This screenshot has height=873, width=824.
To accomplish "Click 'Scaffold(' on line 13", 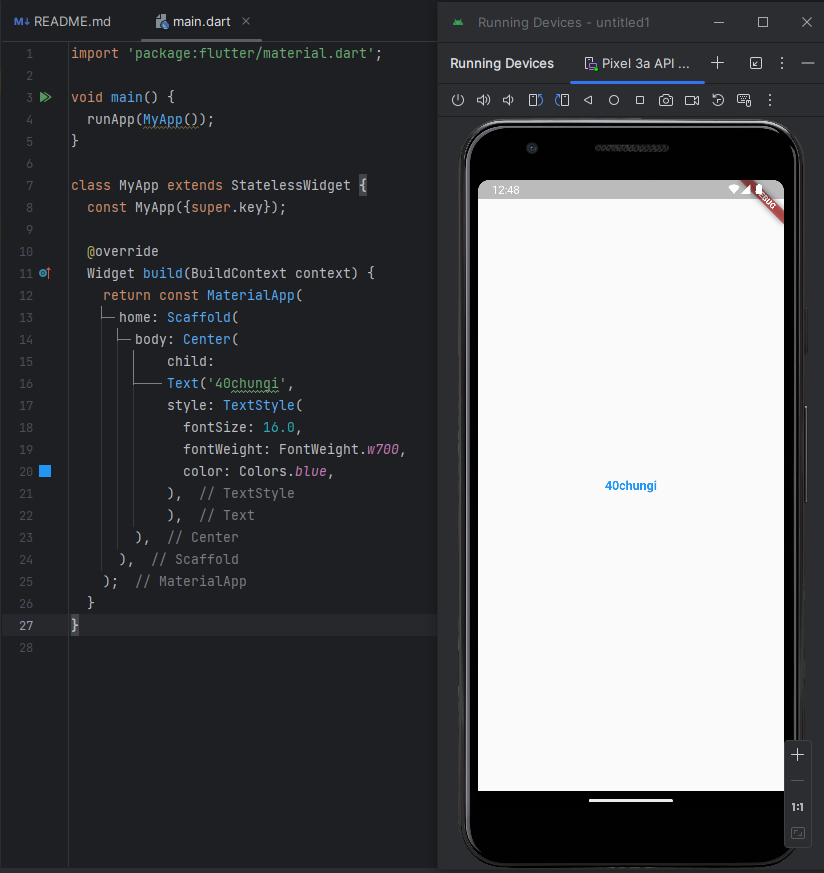I will point(203,317).
